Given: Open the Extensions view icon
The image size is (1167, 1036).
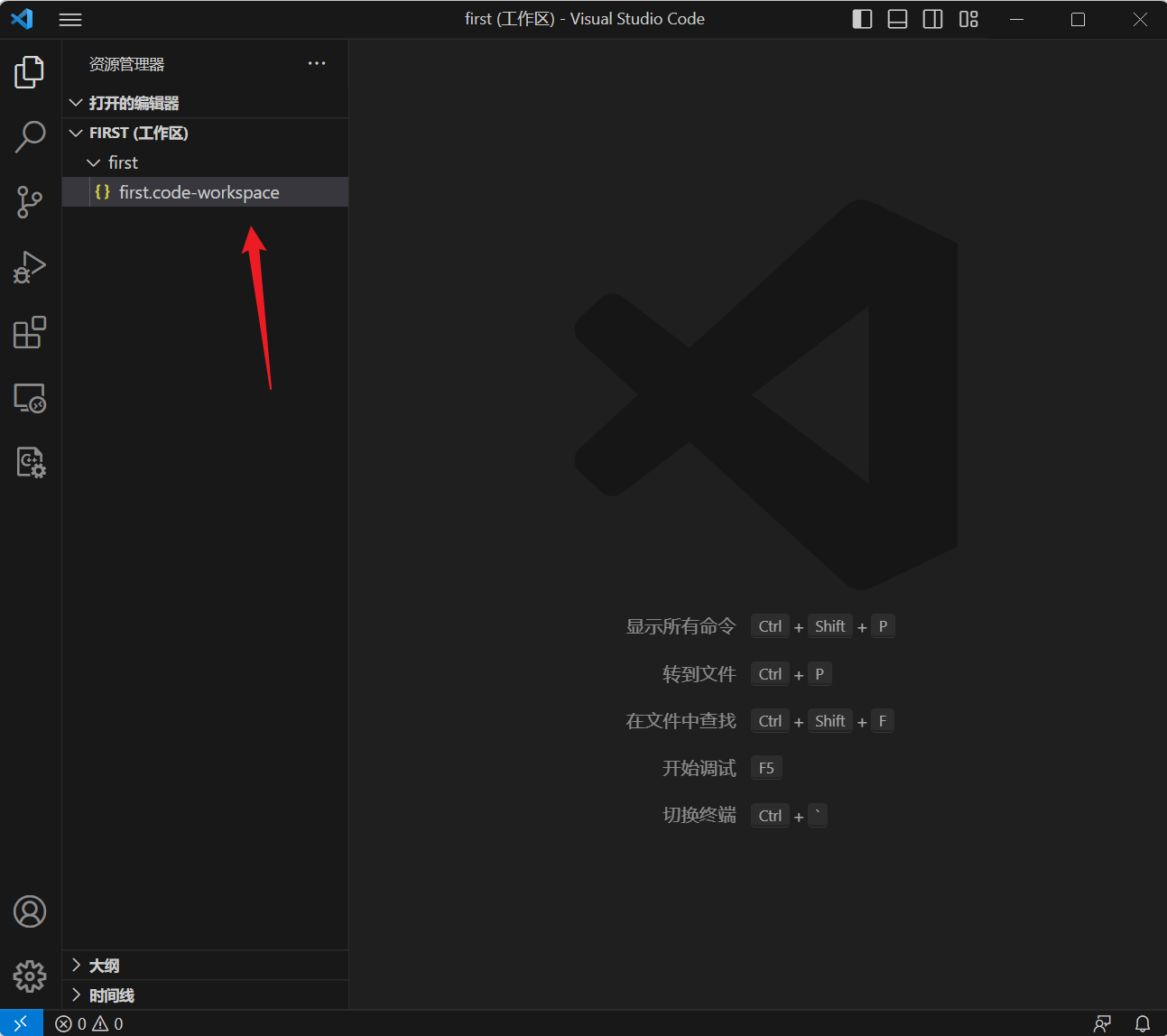Looking at the screenshot, I should pos(30,332).
